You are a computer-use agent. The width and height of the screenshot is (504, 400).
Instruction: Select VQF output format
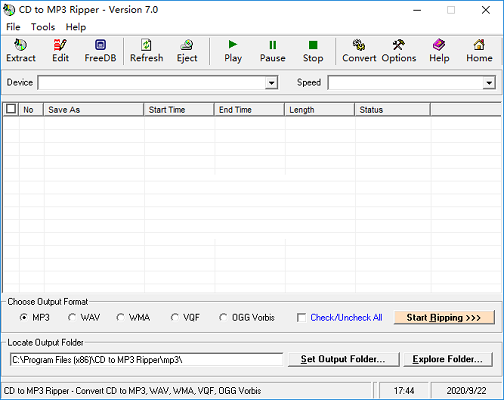(174, 317)
